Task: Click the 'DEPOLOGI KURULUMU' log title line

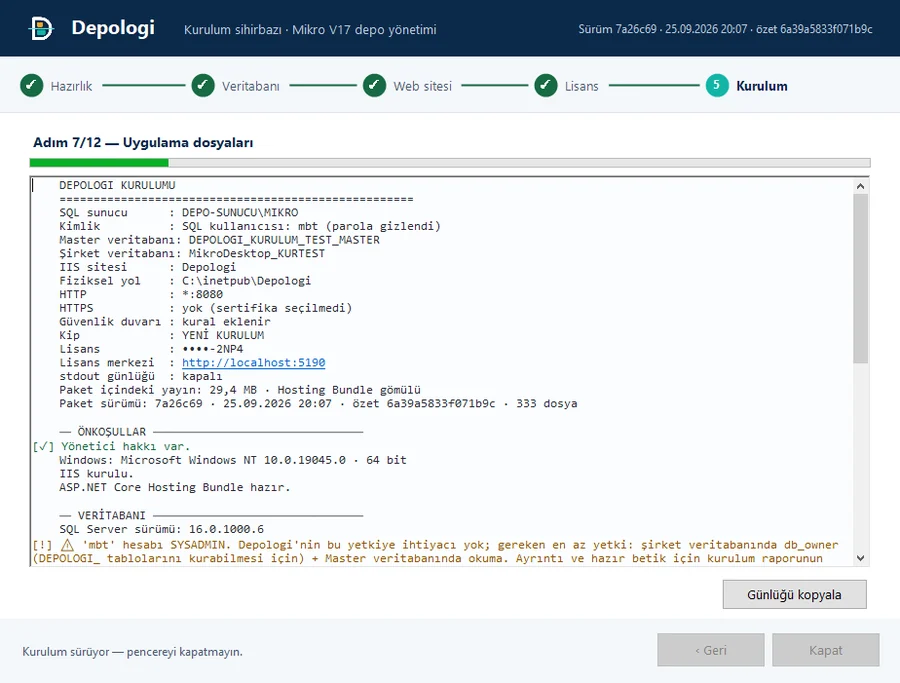Action: coord(117,185)
